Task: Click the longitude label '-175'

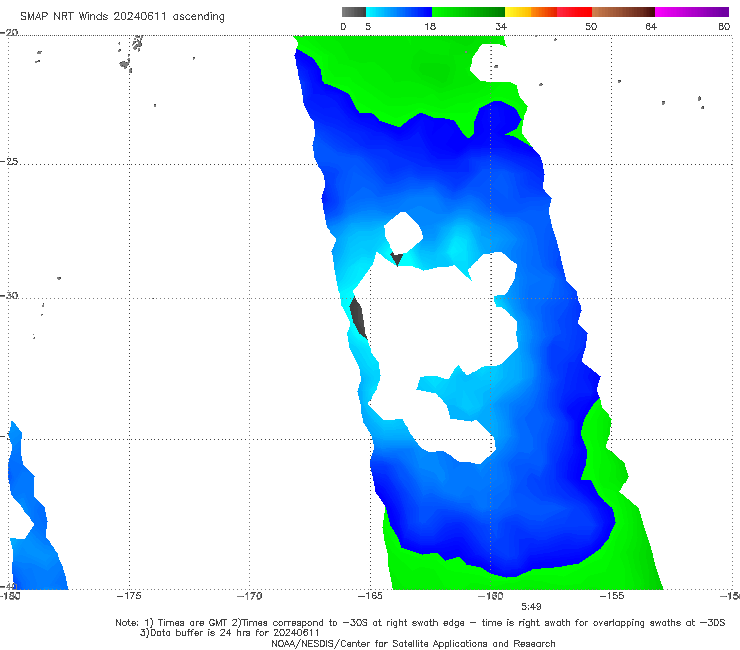Action: (129, 596)
